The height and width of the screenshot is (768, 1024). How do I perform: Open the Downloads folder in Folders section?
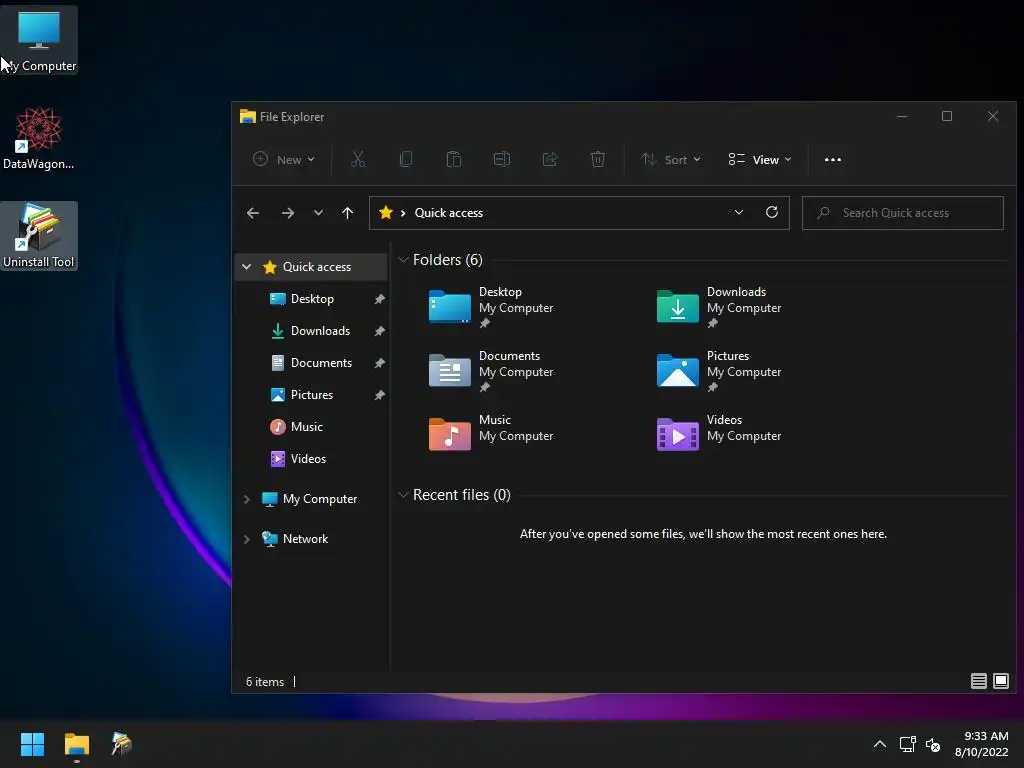click(719, 307)
